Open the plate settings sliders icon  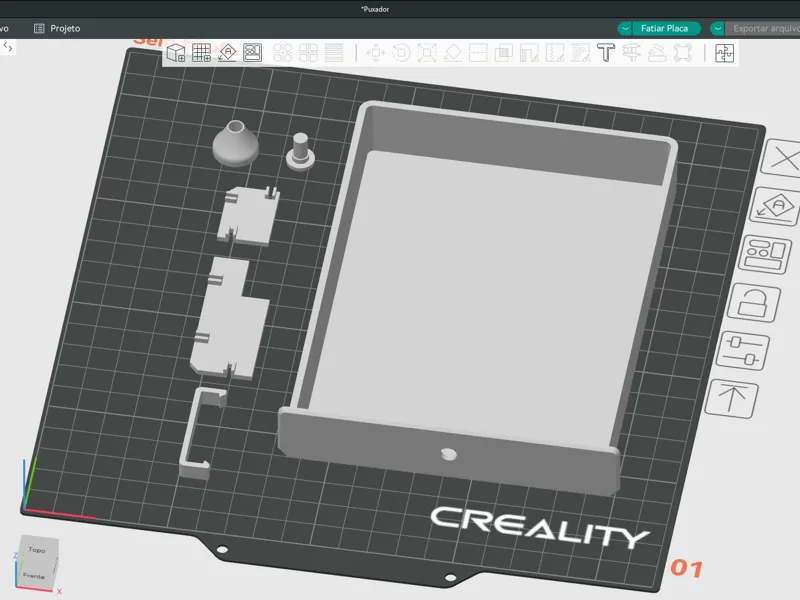point(743,351)
